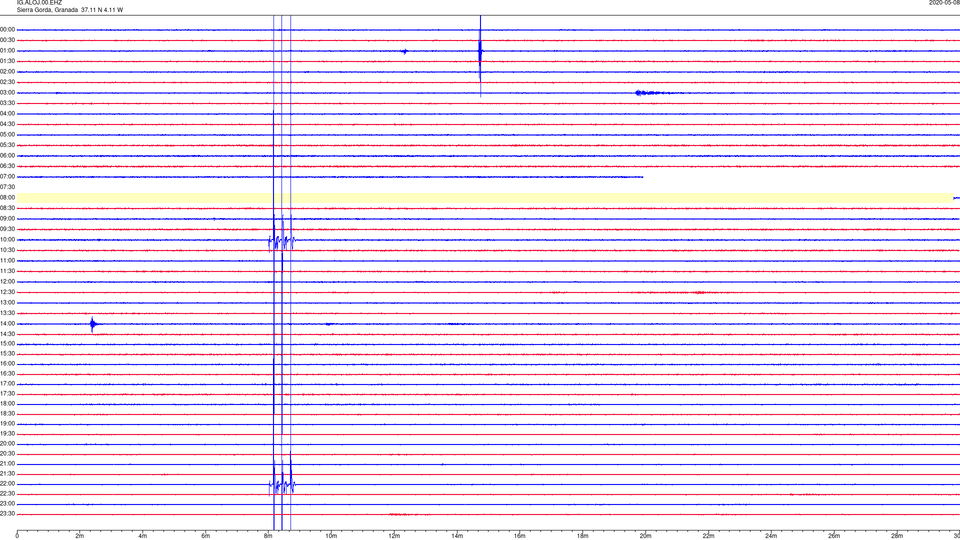Image resolution: width=960 pixels, height=540 pixels.
Task: Select the 19:00 trace time label
Action: [7, 424]
